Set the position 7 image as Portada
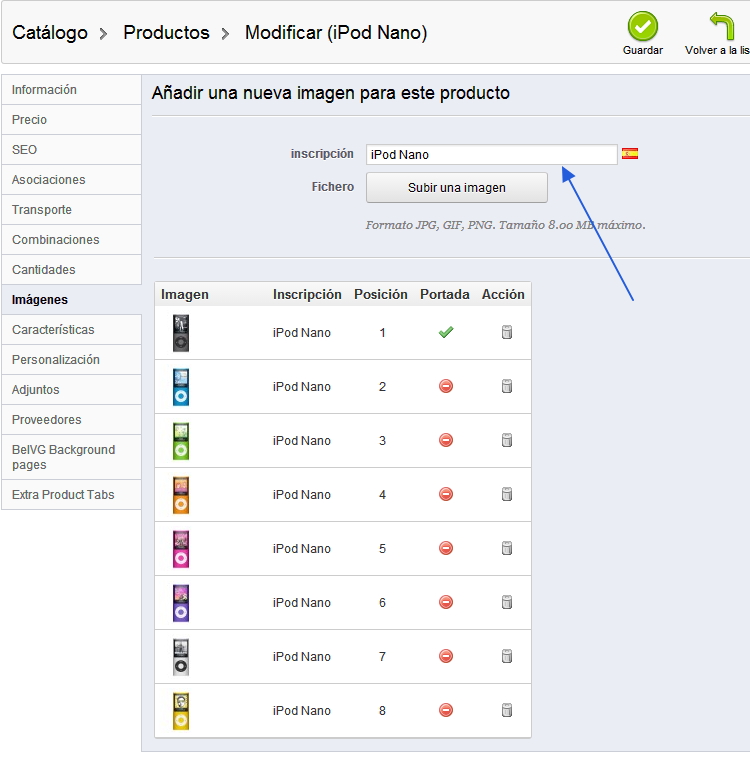Screen dimensions: 750x768 pos(446,657)
